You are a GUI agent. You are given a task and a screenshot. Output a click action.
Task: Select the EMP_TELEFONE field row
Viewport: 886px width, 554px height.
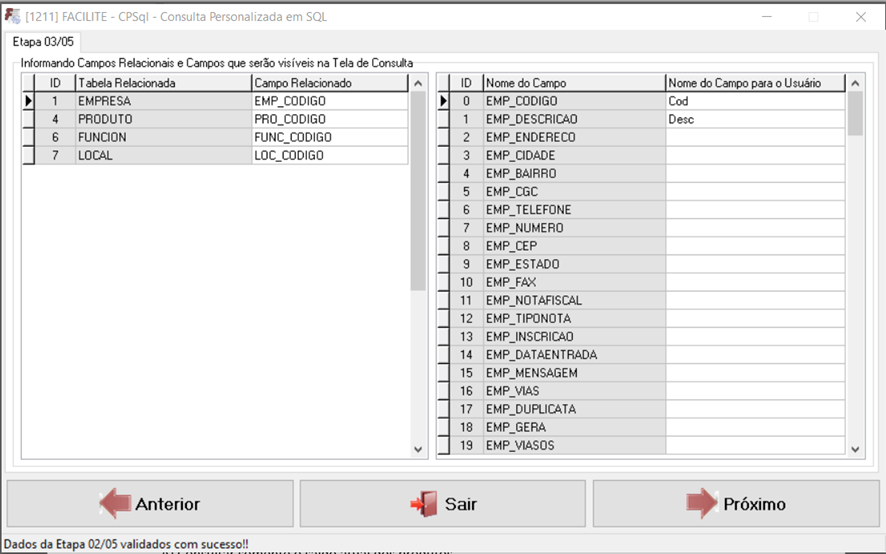[641, 210]
